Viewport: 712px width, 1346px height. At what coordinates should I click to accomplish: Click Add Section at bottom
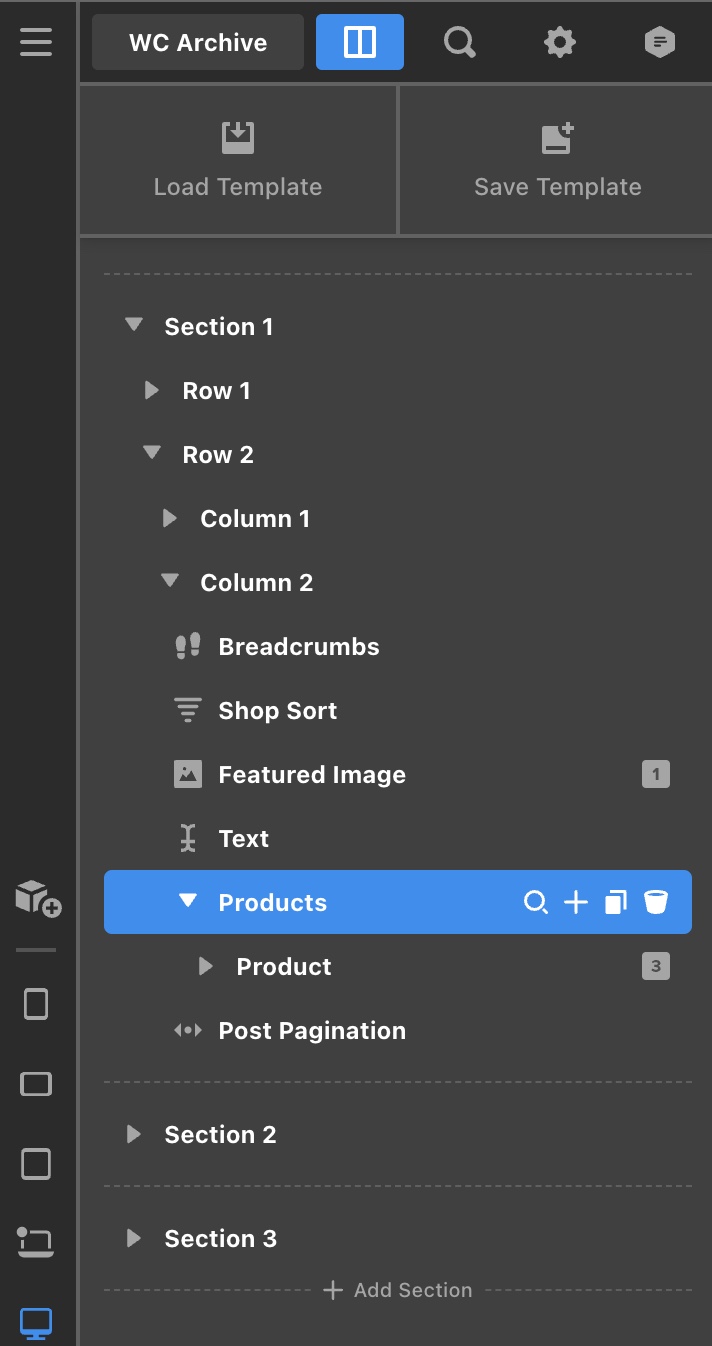[398, 1290]
